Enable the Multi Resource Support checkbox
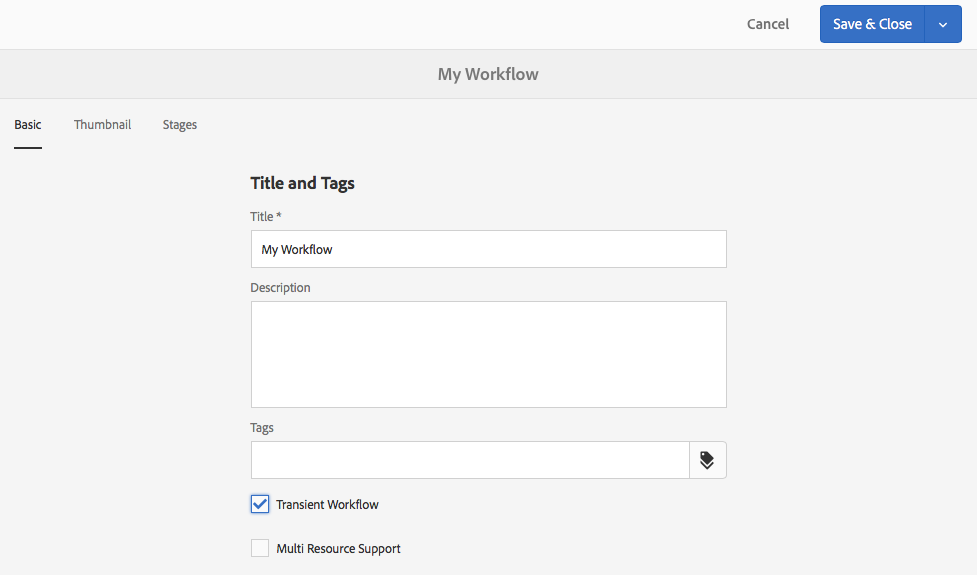 pos(260,548)
